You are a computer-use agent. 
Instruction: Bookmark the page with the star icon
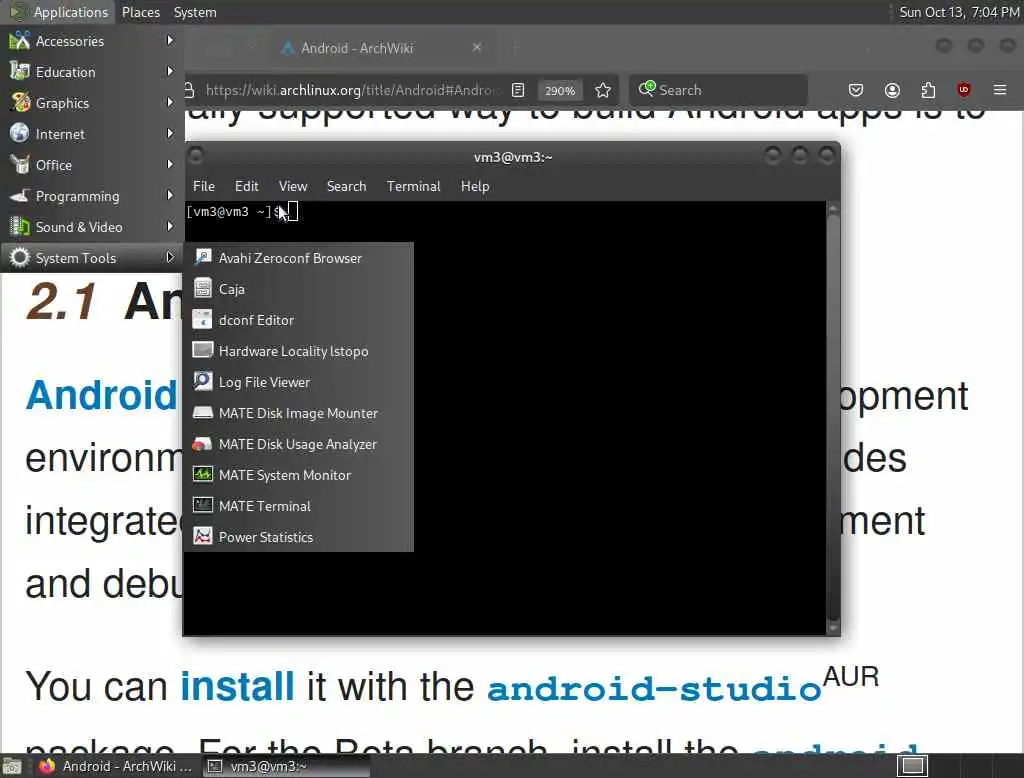pyautogui.click(x=603, y=90)
